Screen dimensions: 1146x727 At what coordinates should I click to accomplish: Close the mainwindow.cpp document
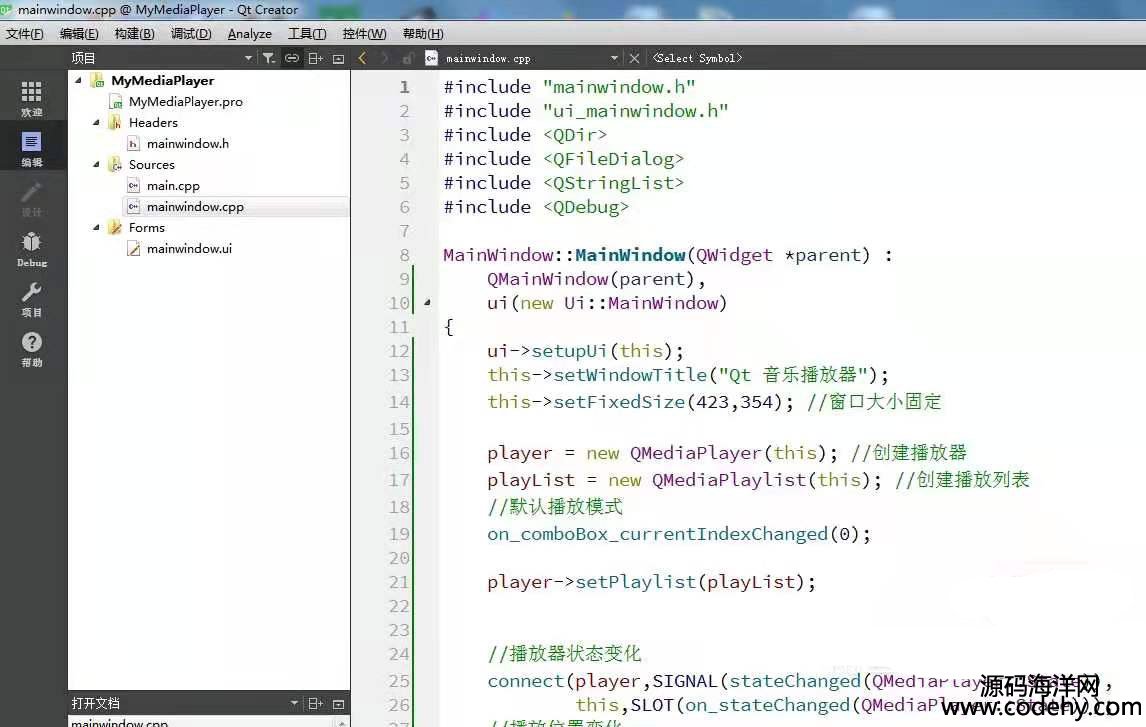[634, 58]
